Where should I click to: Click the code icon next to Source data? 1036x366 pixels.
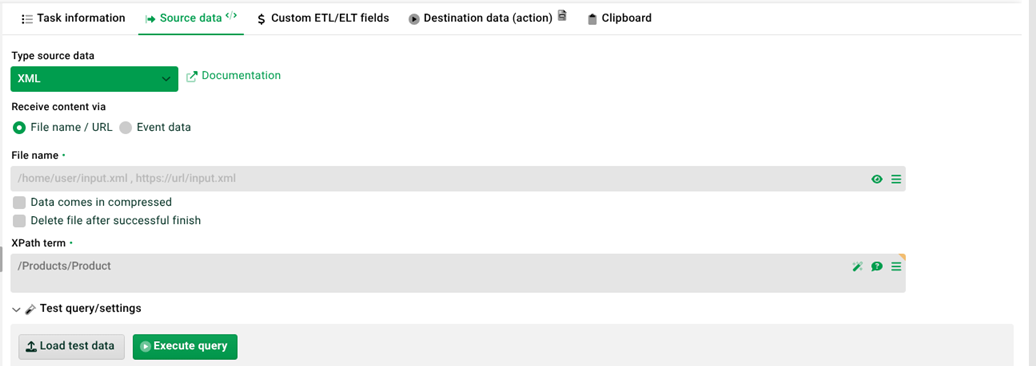click(x=231, y=16)
